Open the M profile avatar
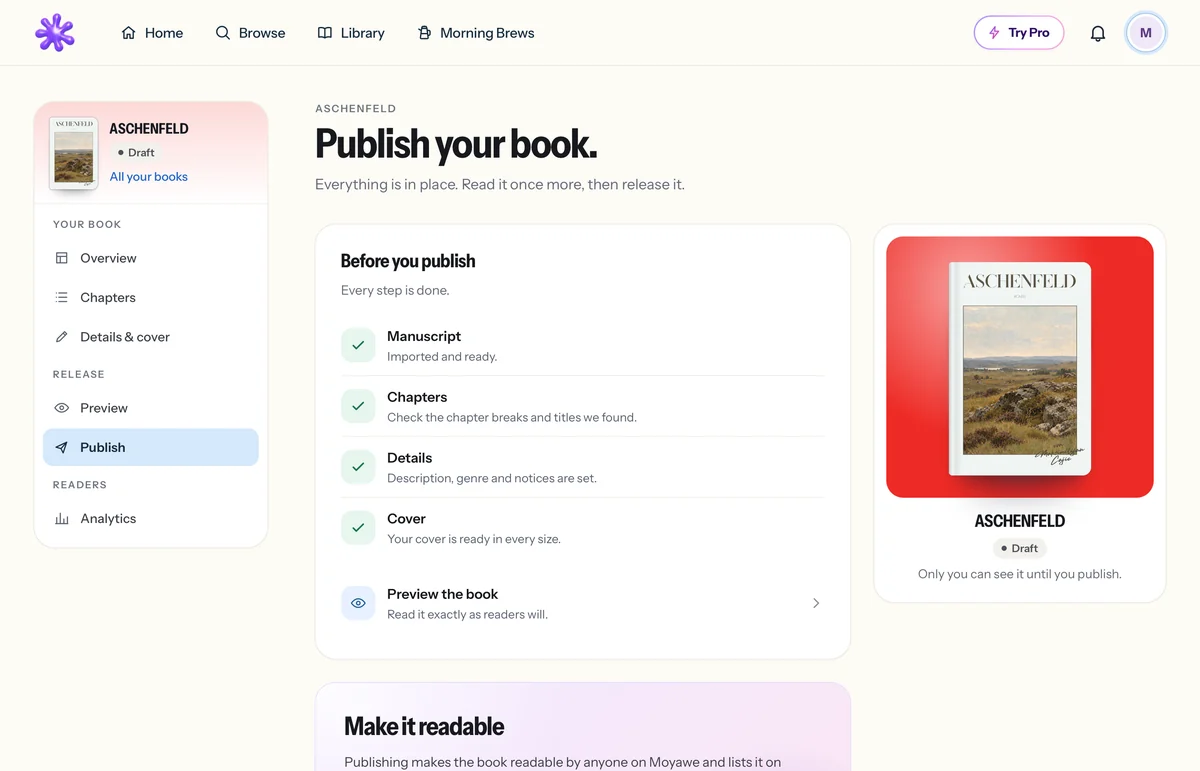 [x=1146, y=33]
